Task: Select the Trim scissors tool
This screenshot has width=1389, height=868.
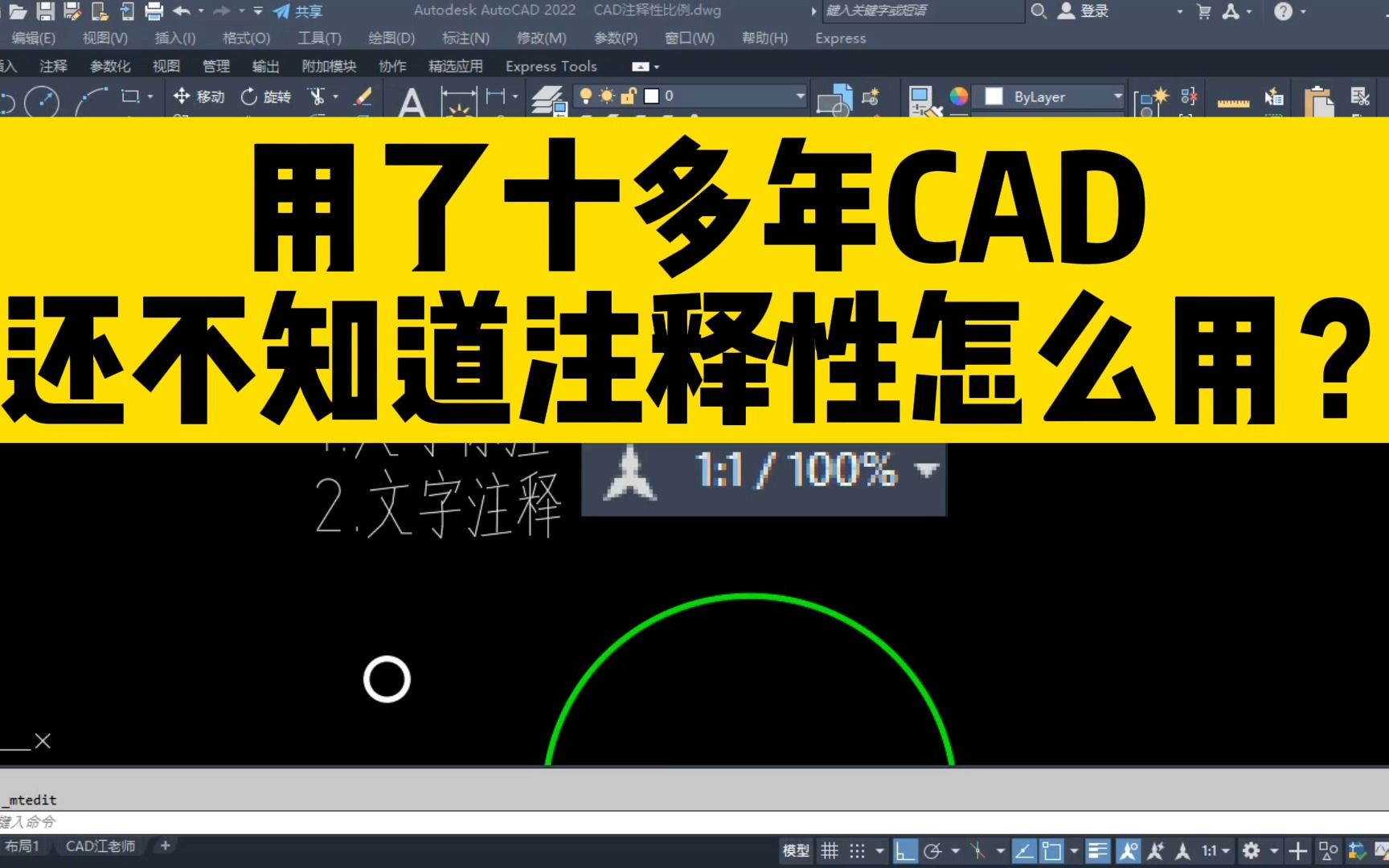Action: [317, 96]
